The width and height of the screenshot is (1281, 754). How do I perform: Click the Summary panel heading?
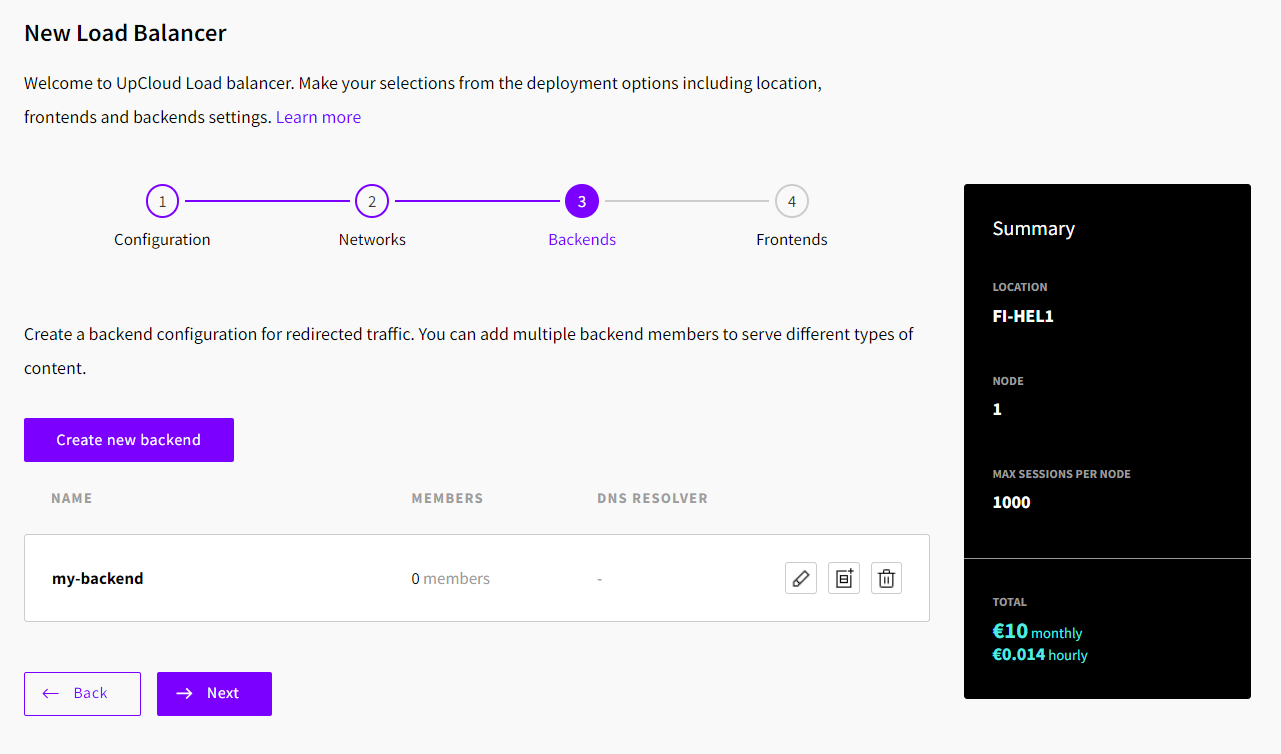pos(1033,228)
